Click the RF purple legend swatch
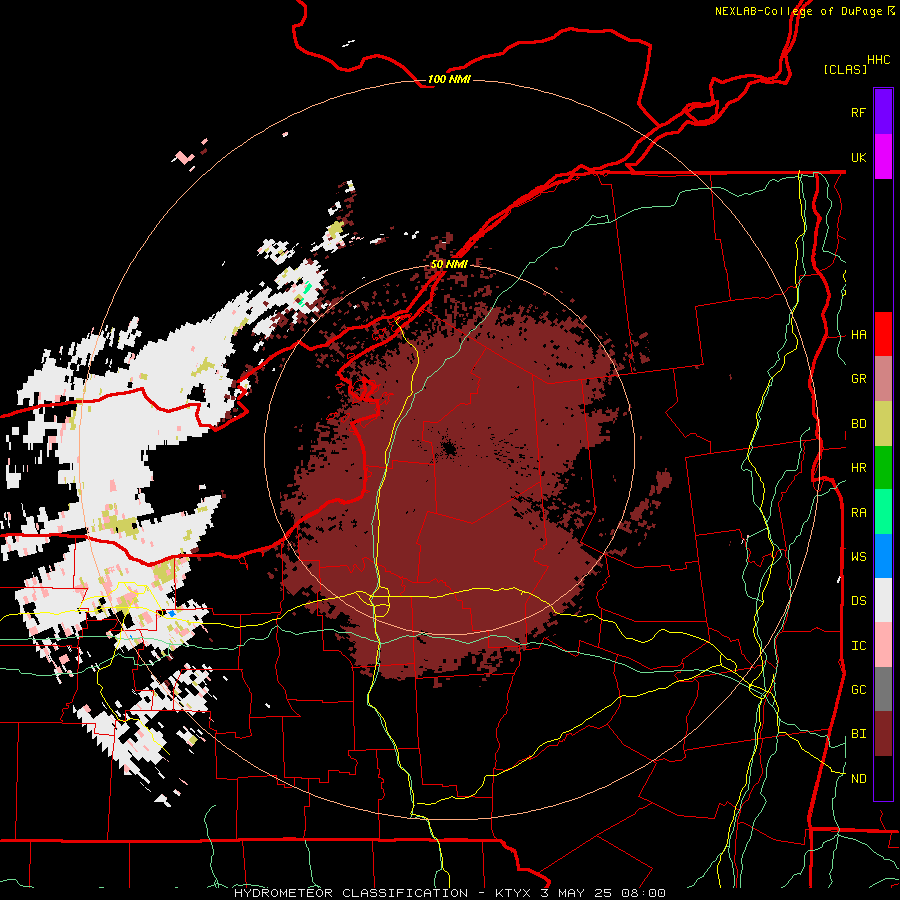The image size is (900, 900). click(883, 112)
